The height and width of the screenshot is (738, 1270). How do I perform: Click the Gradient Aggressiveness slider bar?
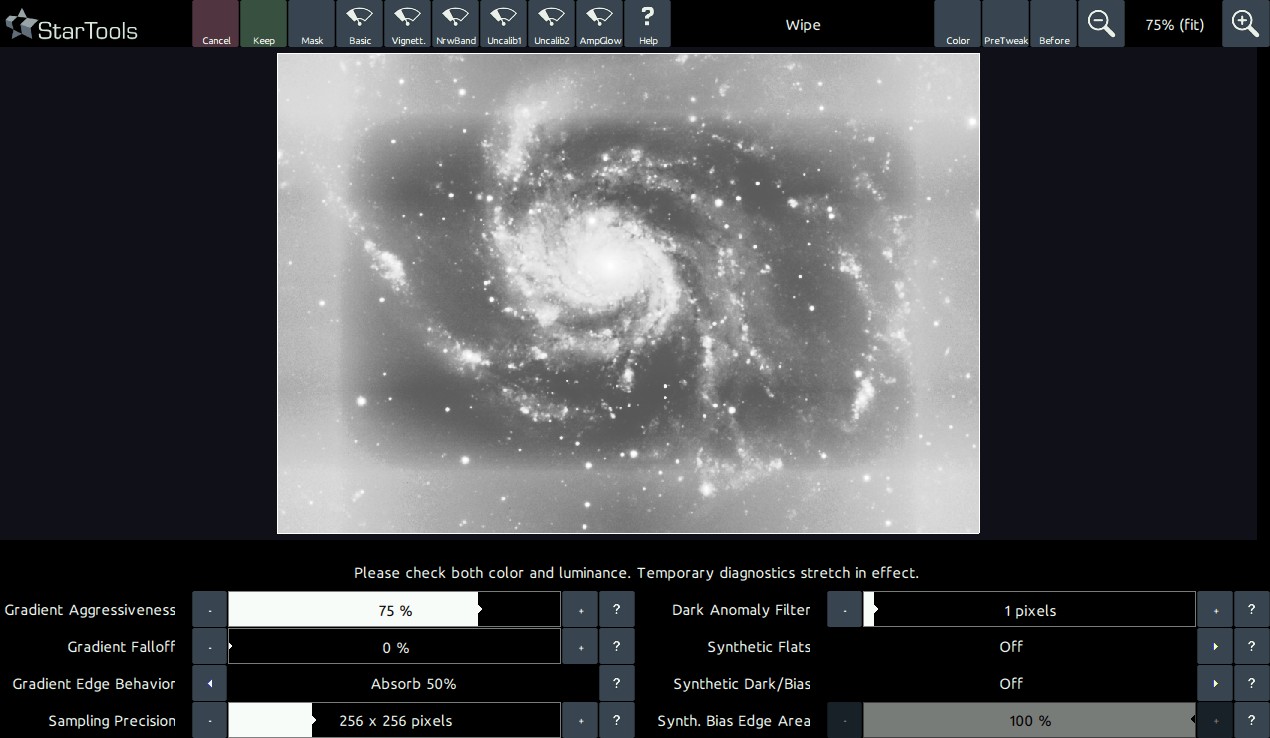[x=394, y=610]
